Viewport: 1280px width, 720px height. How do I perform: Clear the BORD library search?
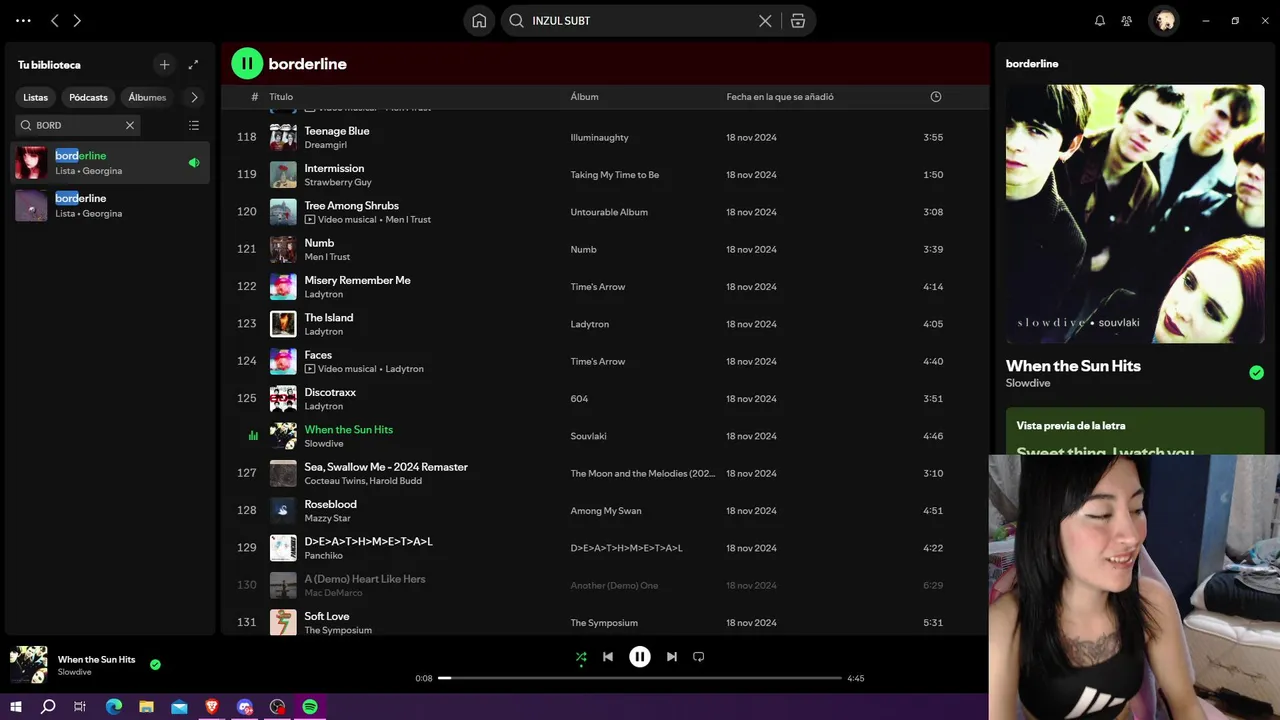point(129,125)
